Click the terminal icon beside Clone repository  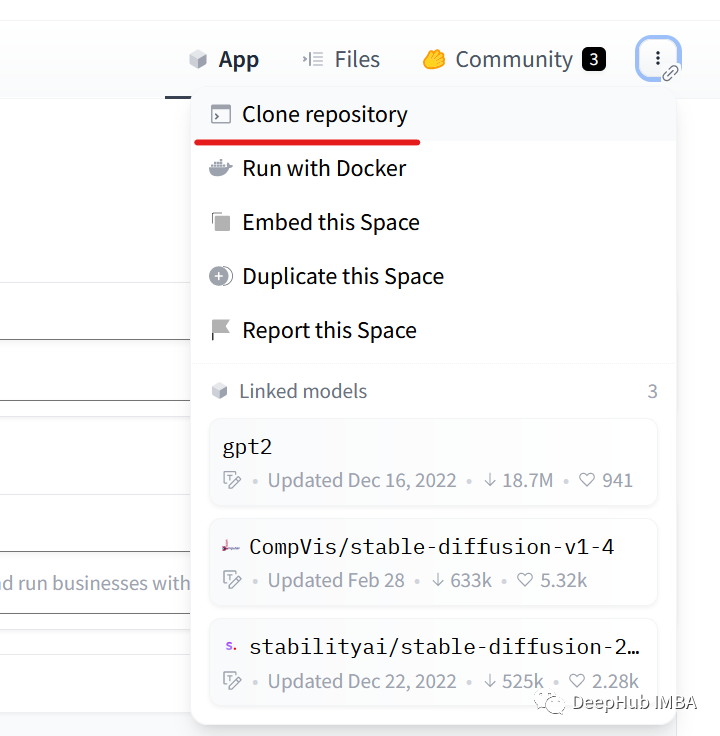(x=221, y=114)
